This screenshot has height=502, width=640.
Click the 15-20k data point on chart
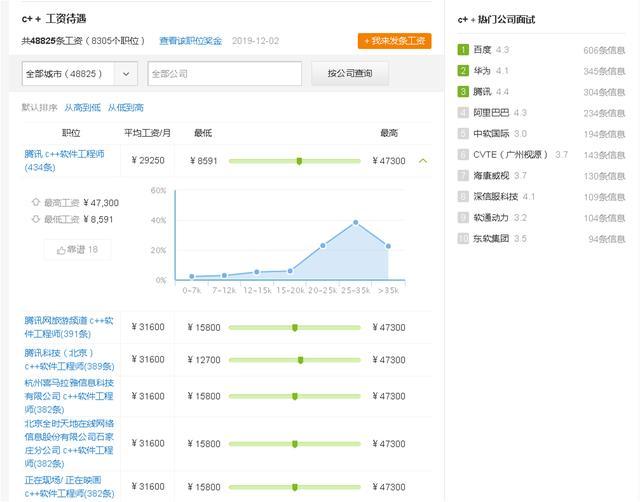point(290,271)
